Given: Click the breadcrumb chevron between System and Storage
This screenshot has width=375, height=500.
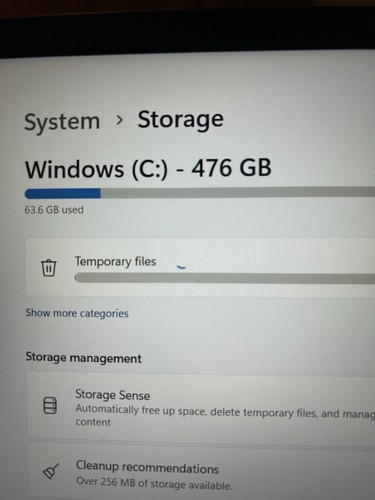Looking at the screenshot, I should (119, 120).
